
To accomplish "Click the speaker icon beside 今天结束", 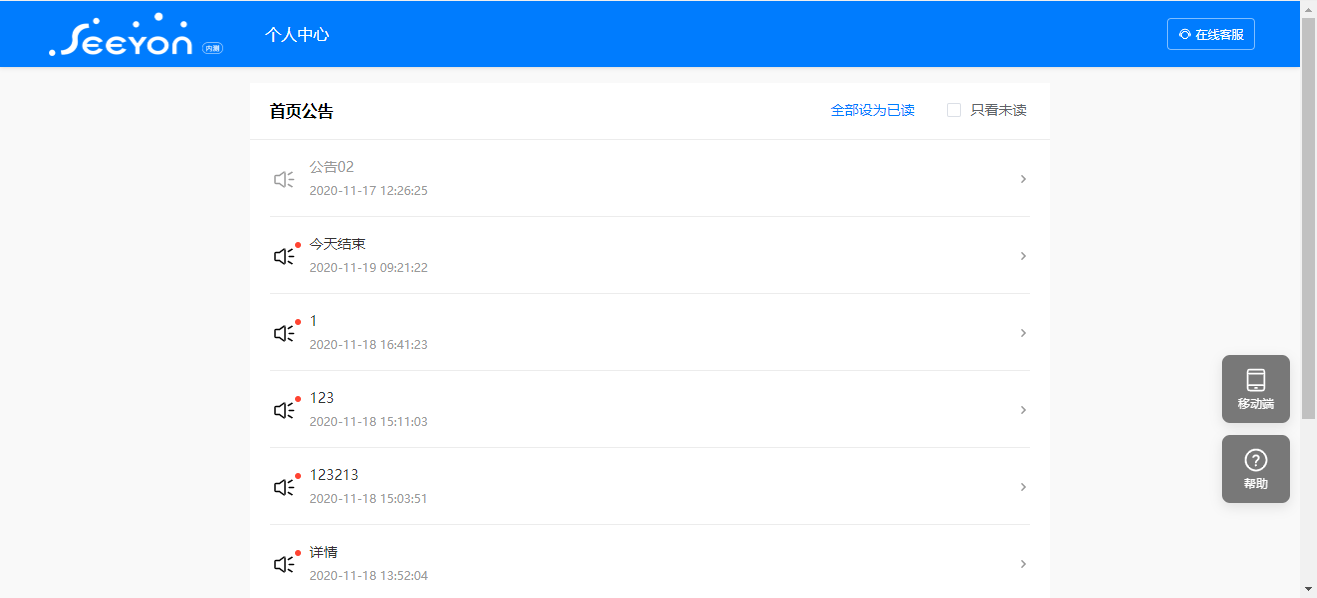I will coord(284,256).
